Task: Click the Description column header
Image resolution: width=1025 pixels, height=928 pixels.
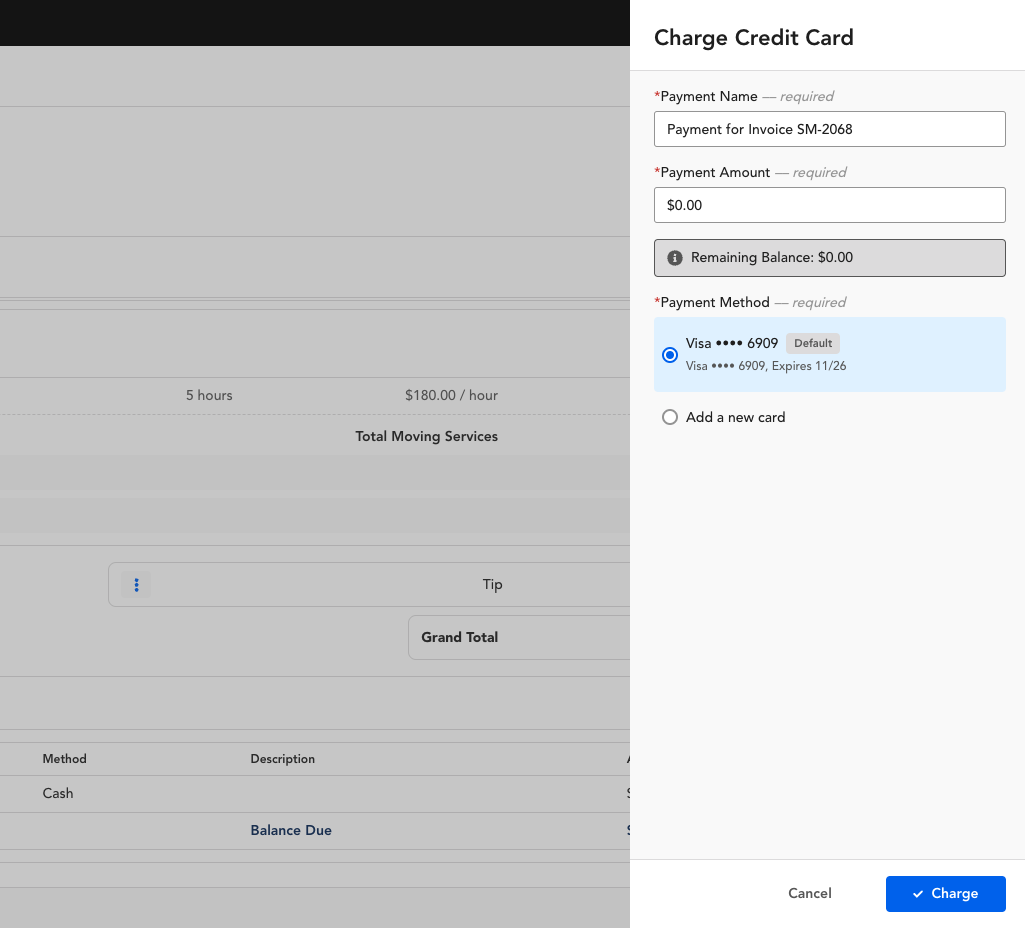Action: pyautogui.click(x=282, y=759)
